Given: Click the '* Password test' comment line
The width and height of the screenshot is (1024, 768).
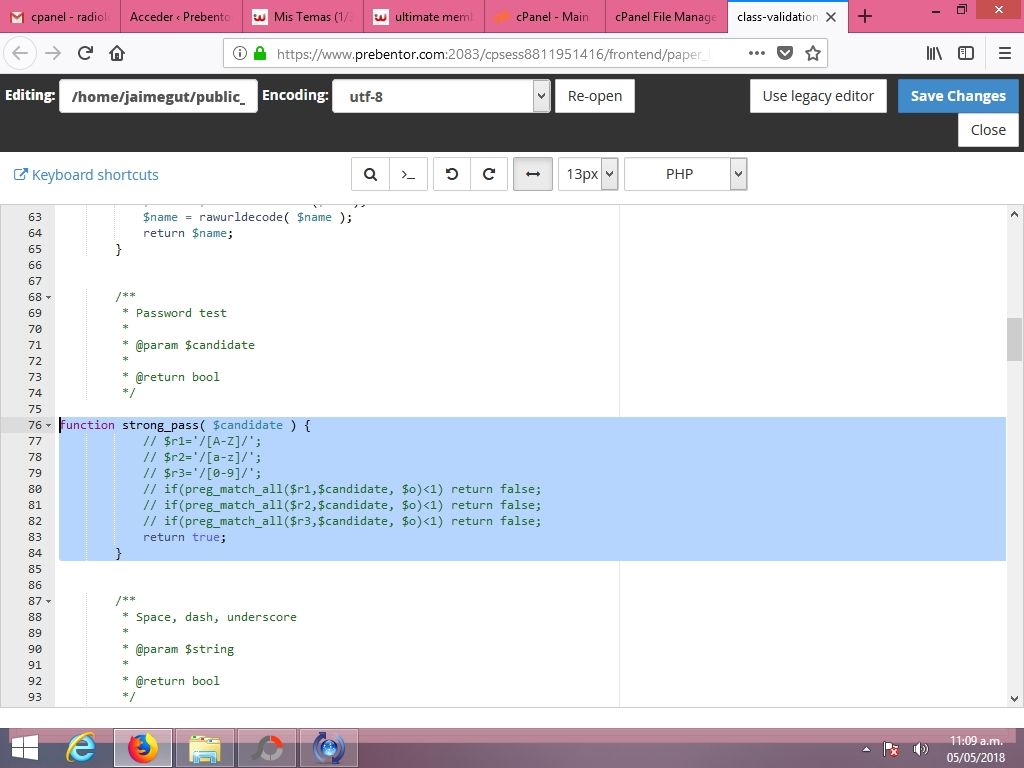Looking at the screenshot, I should click(174, 313).
